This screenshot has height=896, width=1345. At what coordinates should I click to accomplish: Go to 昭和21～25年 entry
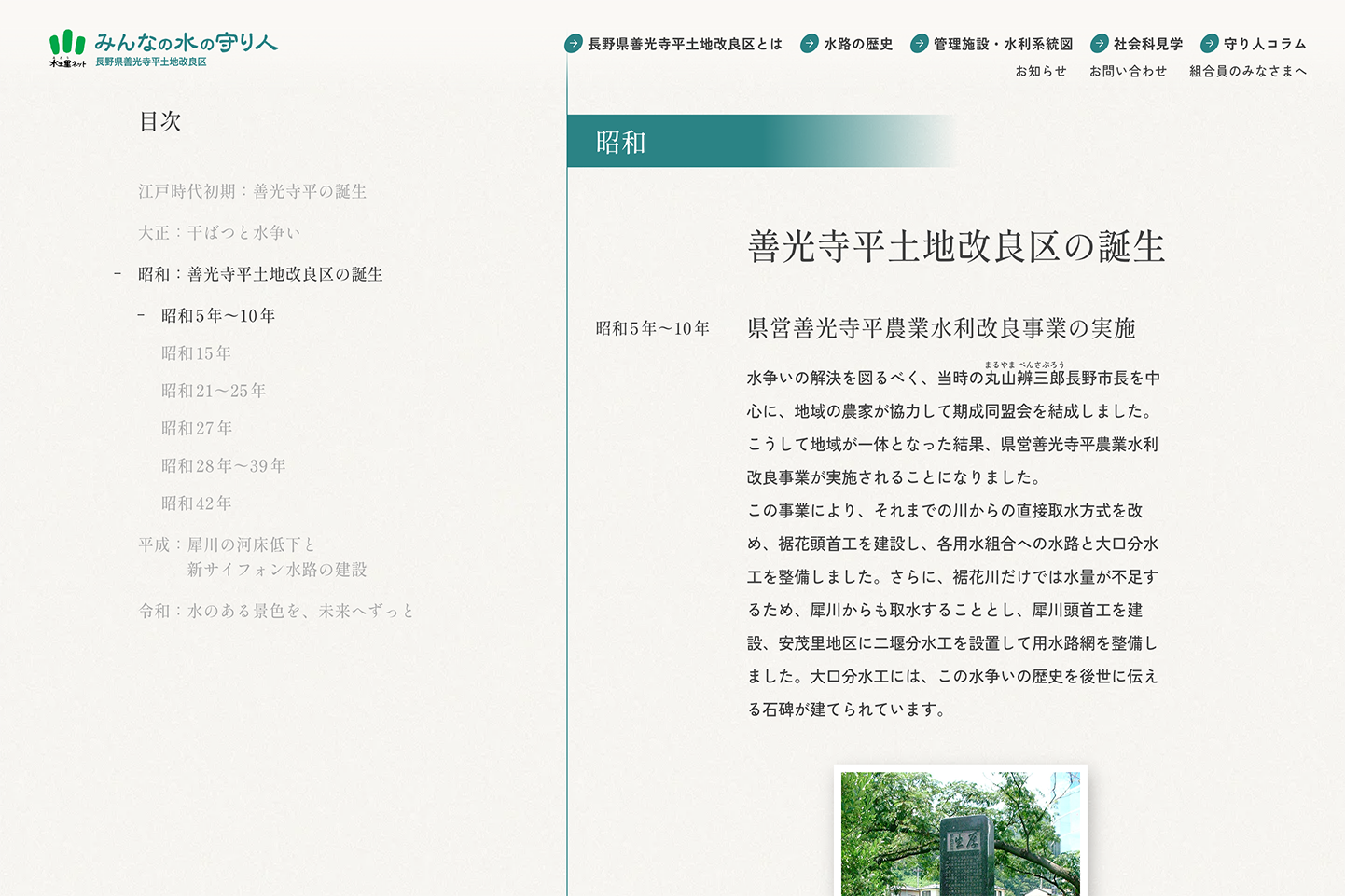(214, 391)
